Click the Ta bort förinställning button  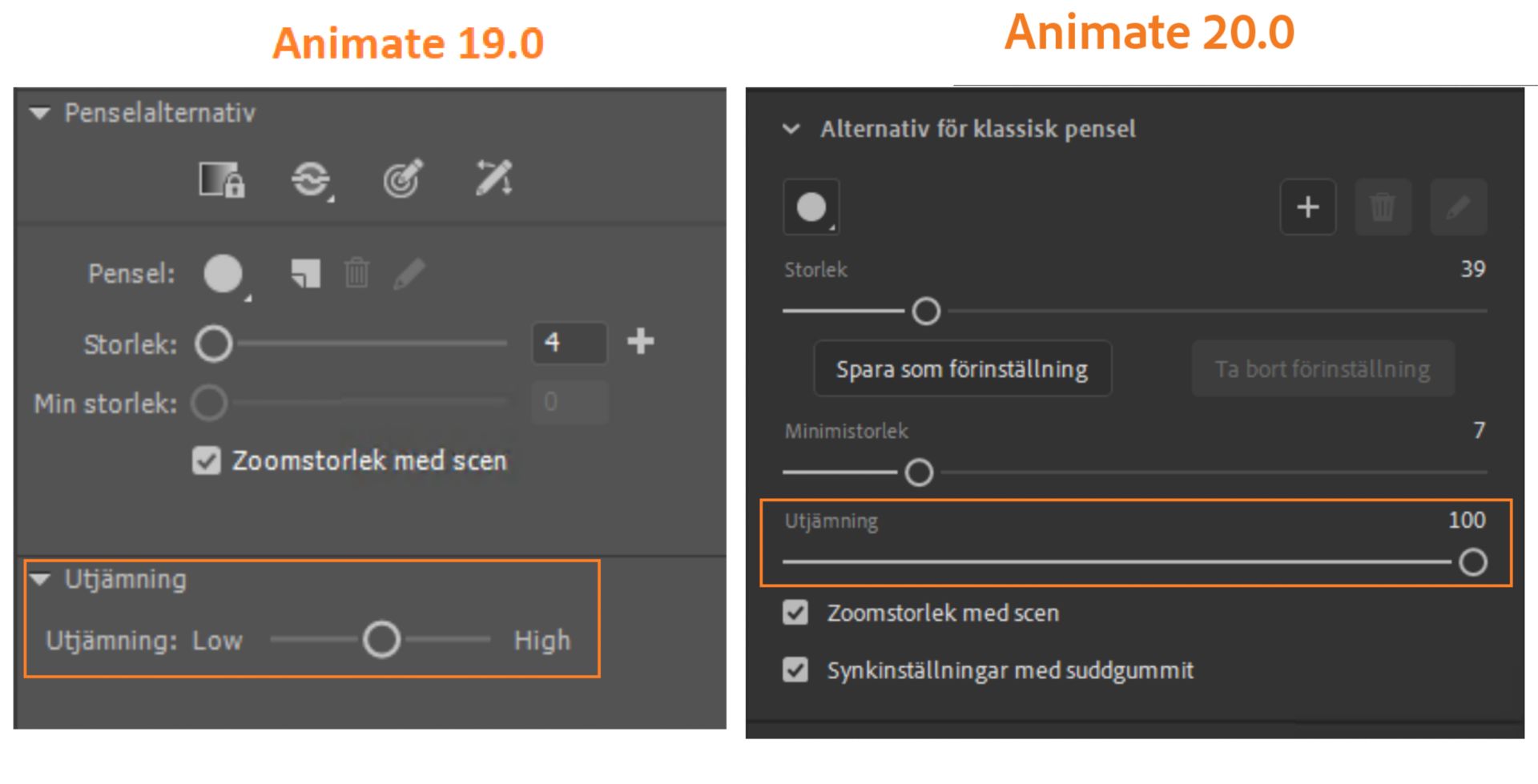[x=1323, y=369]
